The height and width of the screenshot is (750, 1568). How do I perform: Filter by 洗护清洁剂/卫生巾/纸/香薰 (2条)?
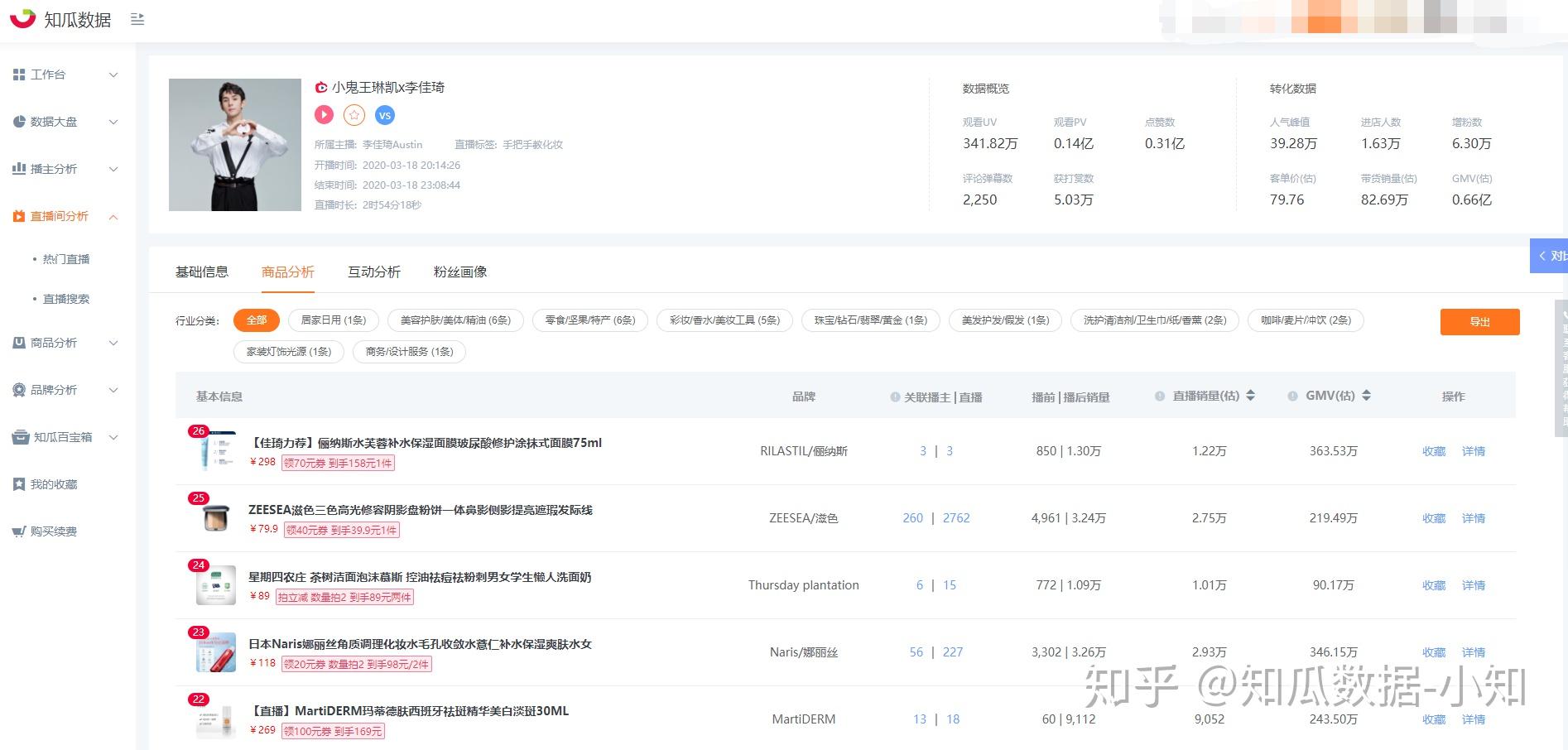[1155, 320]
